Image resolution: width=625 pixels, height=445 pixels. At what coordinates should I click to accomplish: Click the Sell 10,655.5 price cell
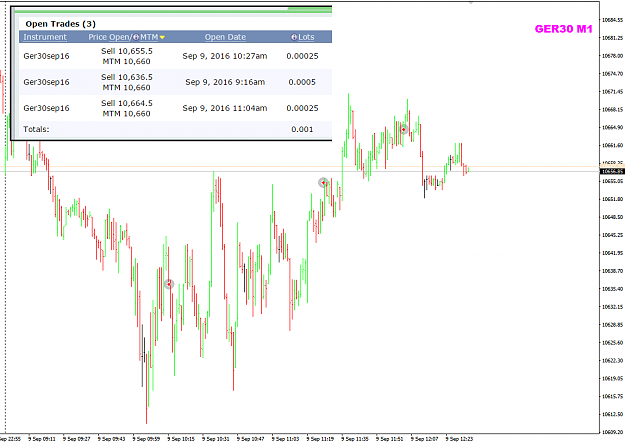pyautogui.click(x=127, y=51)
